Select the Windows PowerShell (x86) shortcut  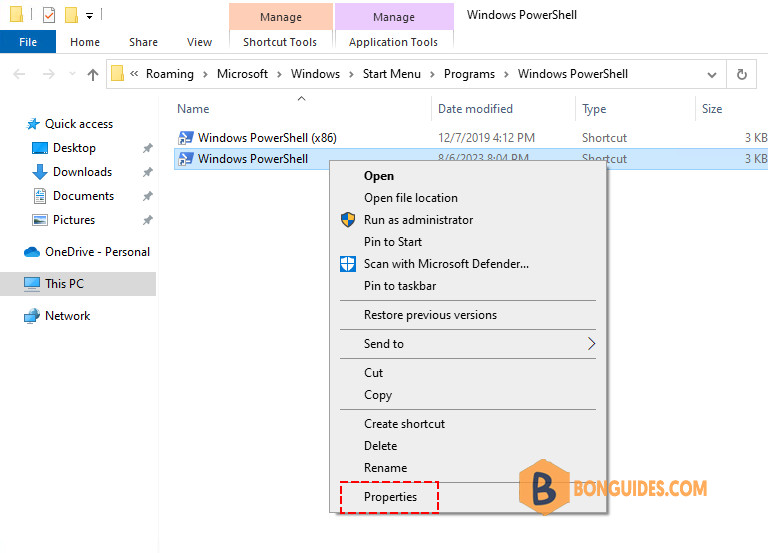267,138
